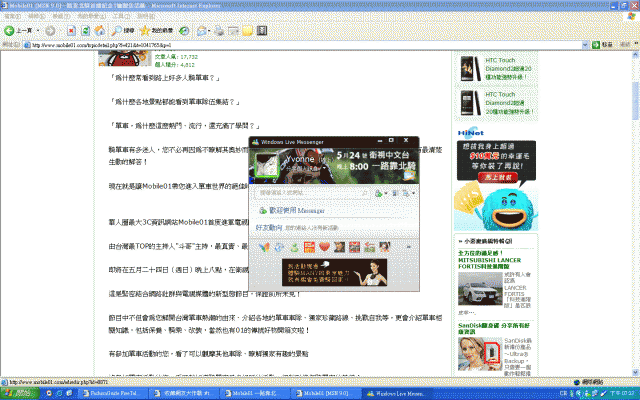Click the man portrait tab icon
Image resolution: width=640 pixels, height=400 pixels.
pos(340,247)
